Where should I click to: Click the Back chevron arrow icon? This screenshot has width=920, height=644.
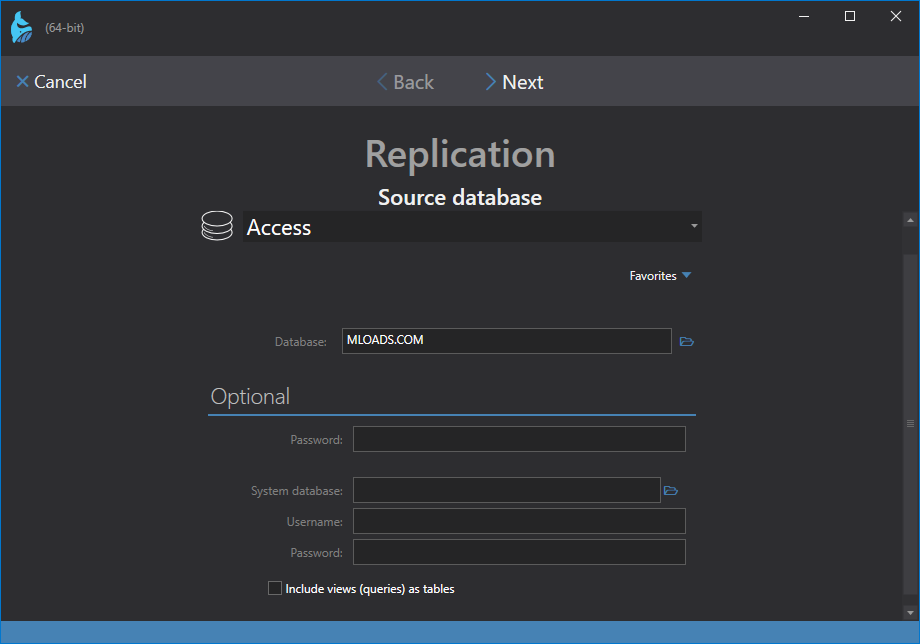[382, 82]
